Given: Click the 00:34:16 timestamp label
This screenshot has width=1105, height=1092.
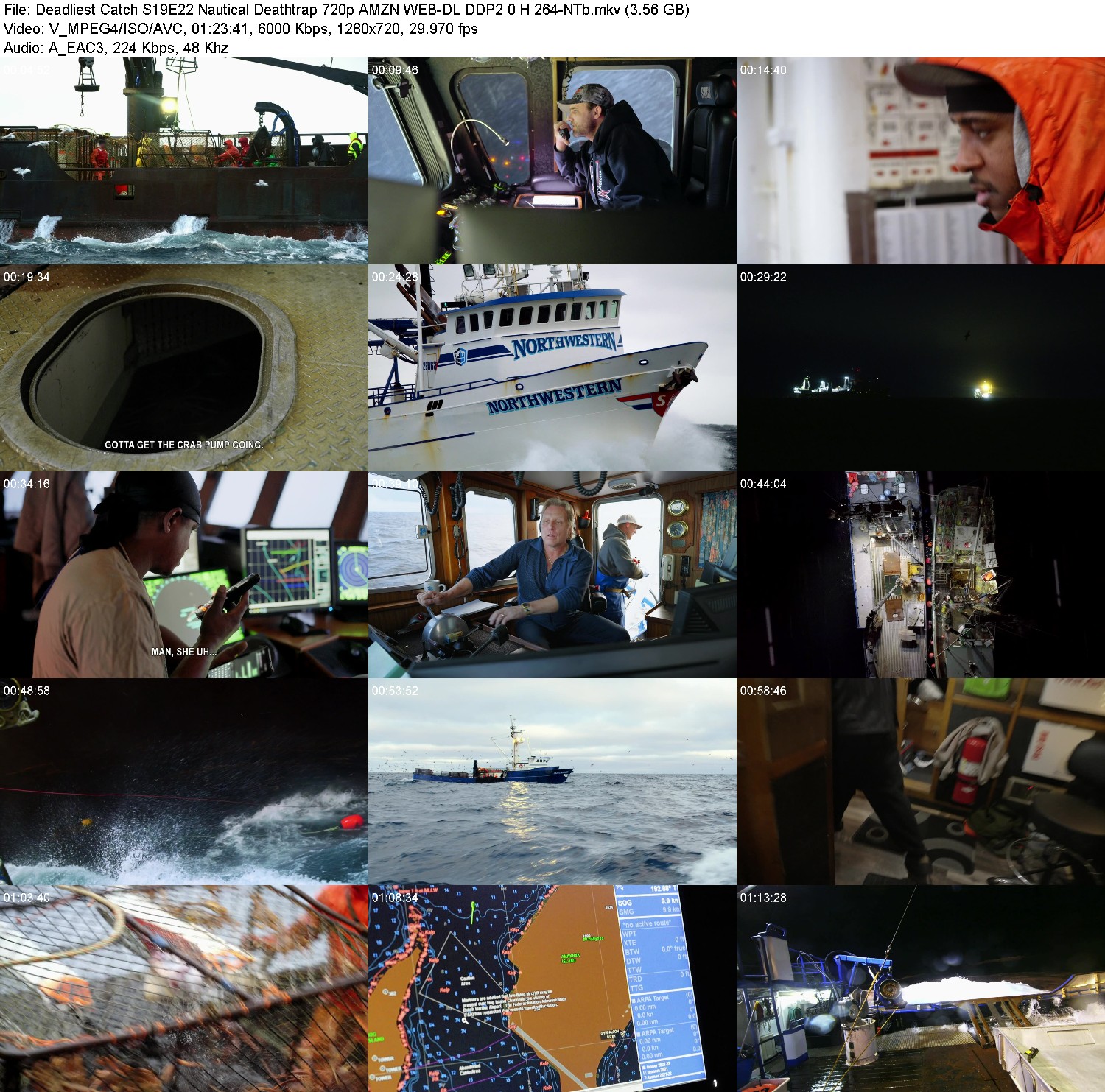Looking at the screenshot, I should click(27, 484).
